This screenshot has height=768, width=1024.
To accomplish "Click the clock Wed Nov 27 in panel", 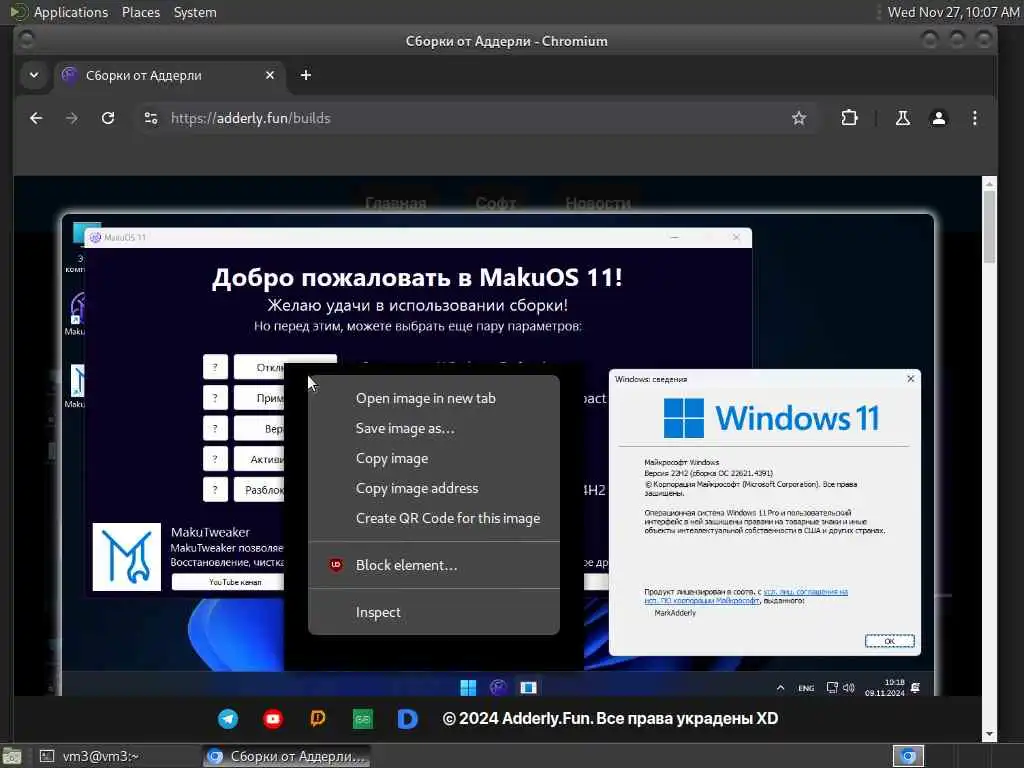I will (953, 12).
